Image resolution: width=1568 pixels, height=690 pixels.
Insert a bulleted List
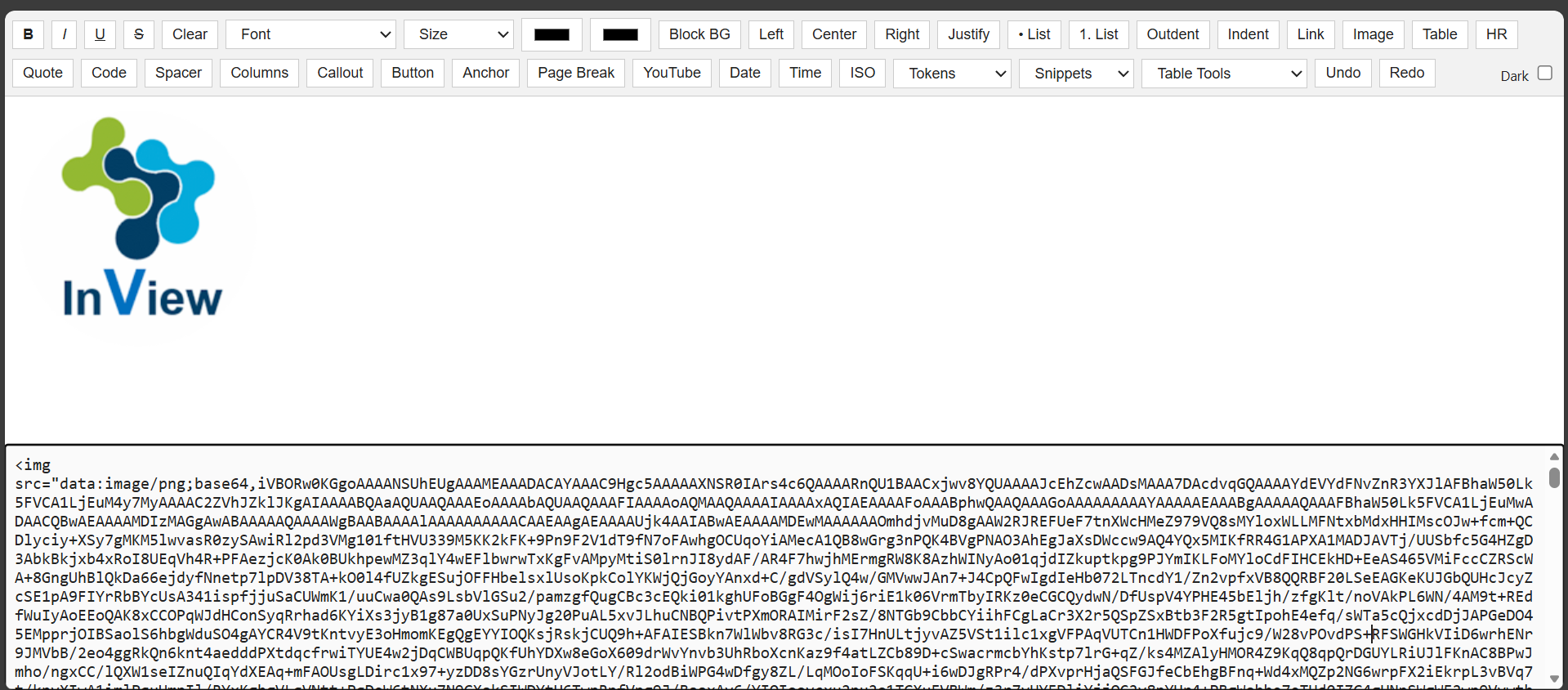(x=1034, y=34)
